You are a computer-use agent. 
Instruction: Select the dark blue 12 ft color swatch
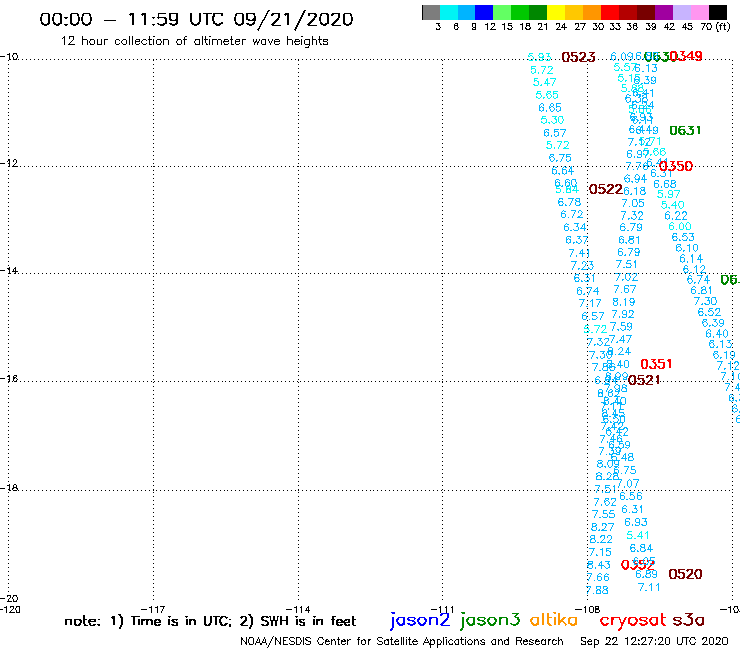[484, 12]
